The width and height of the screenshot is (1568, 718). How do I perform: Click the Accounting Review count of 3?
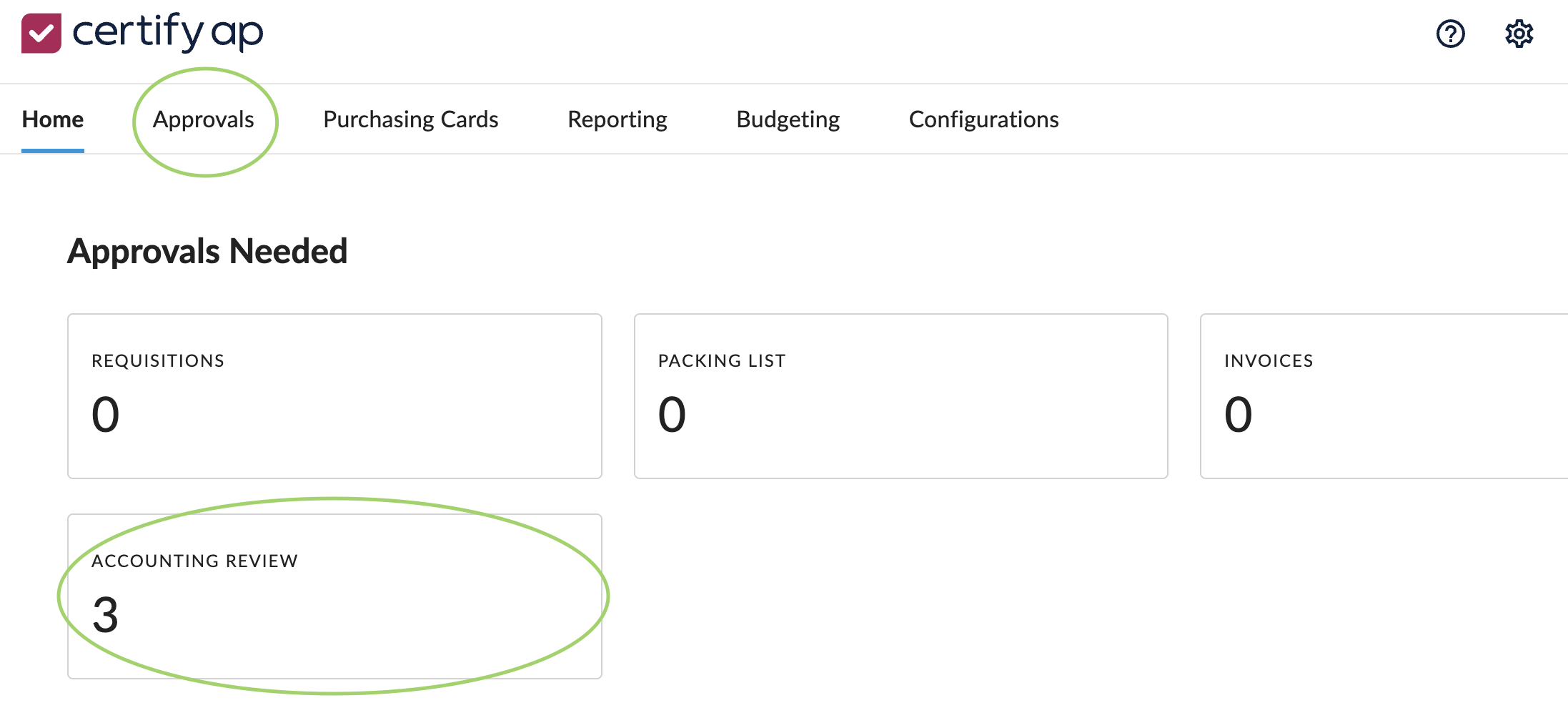coord(105,615)
